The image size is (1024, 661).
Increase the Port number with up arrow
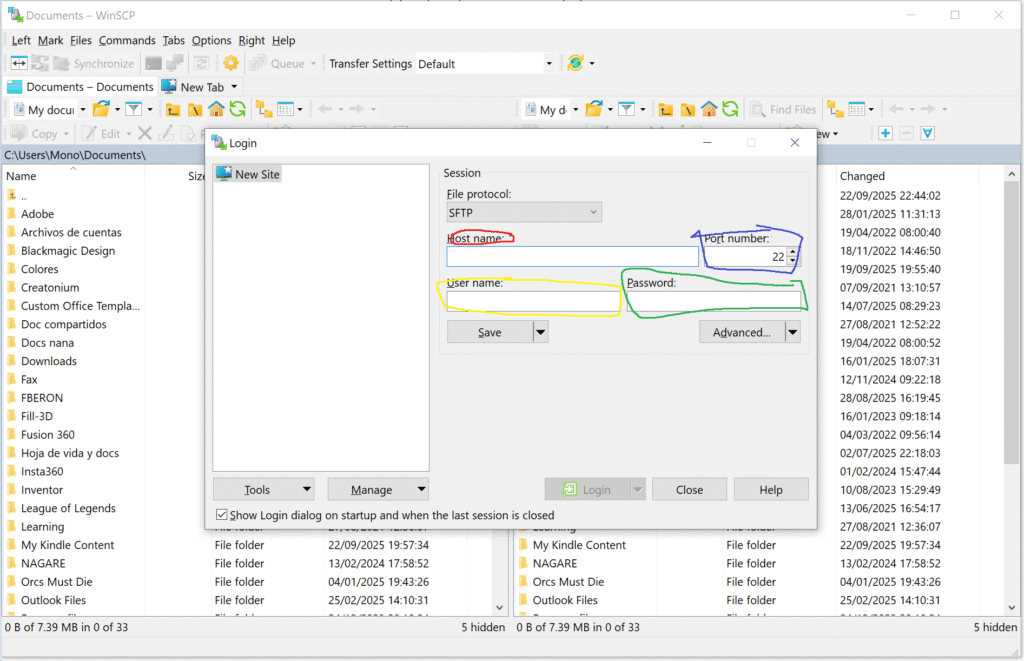[793, 252]
